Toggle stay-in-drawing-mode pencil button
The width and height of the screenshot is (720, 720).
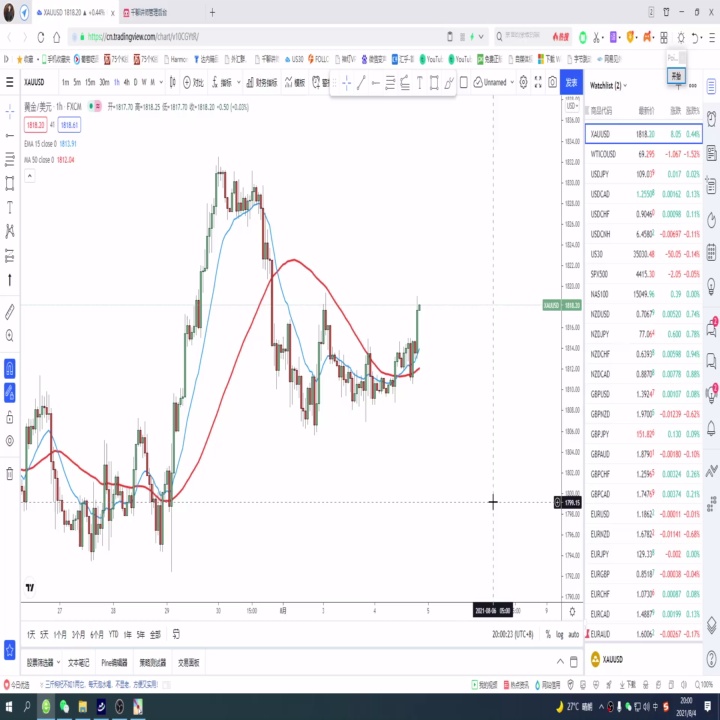(9, 393)
